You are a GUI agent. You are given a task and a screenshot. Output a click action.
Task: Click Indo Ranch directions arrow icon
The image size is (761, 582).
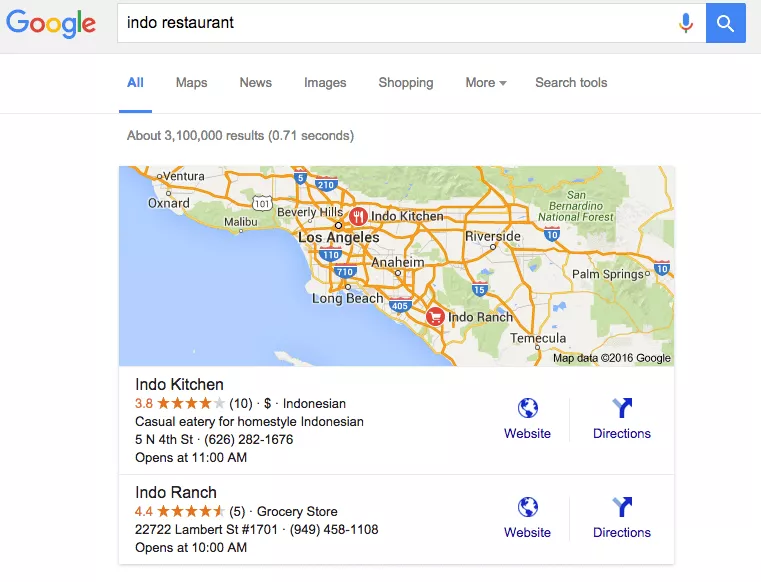[x=621, y=507]
